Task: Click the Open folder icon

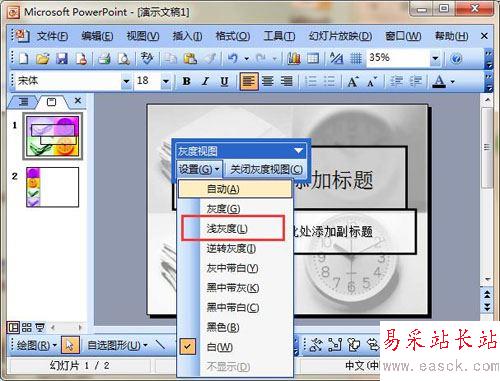Action: click(x=43, y=58)
